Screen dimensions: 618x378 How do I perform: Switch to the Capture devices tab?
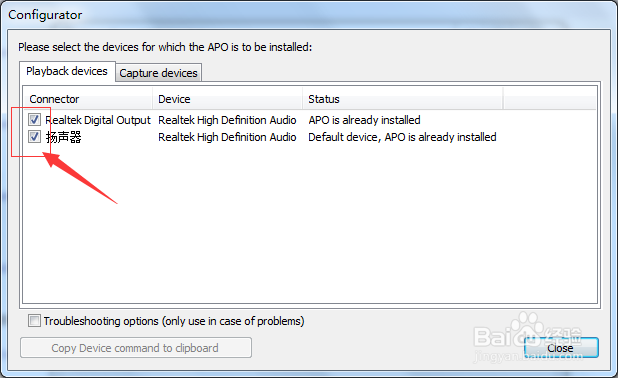(x=158, y=73)
